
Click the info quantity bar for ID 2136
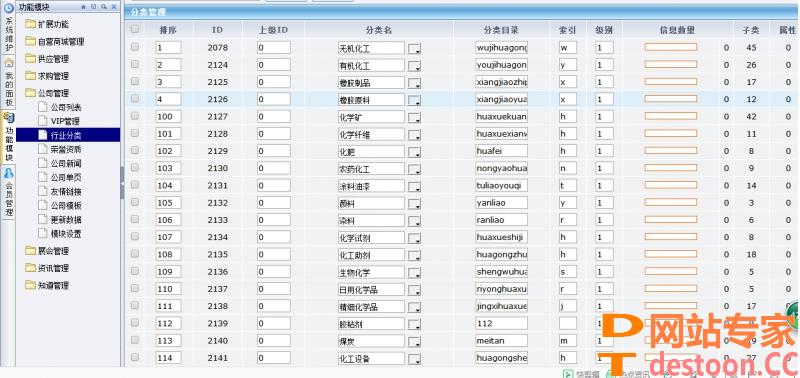click(670, 271)
